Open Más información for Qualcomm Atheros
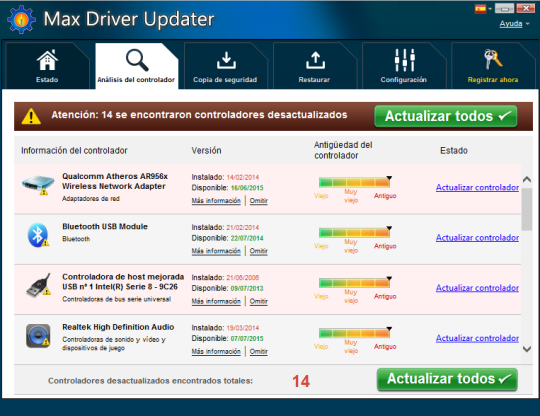The width and height of the screenshot is (540, 416). [x=216, y=201]
